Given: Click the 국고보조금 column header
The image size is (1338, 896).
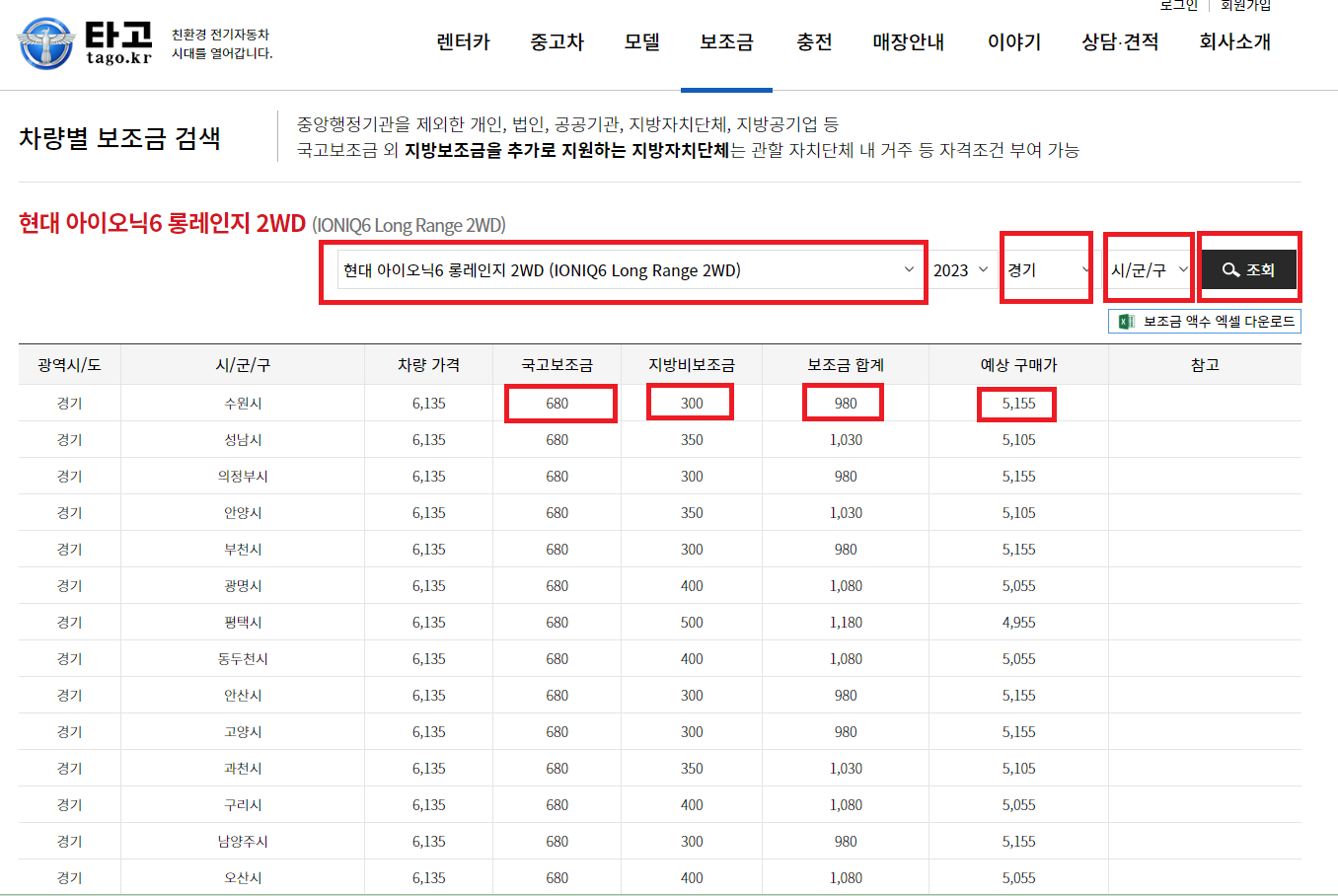Looking at the screenshot, I should pyautogui.click(x=557, y=365).
